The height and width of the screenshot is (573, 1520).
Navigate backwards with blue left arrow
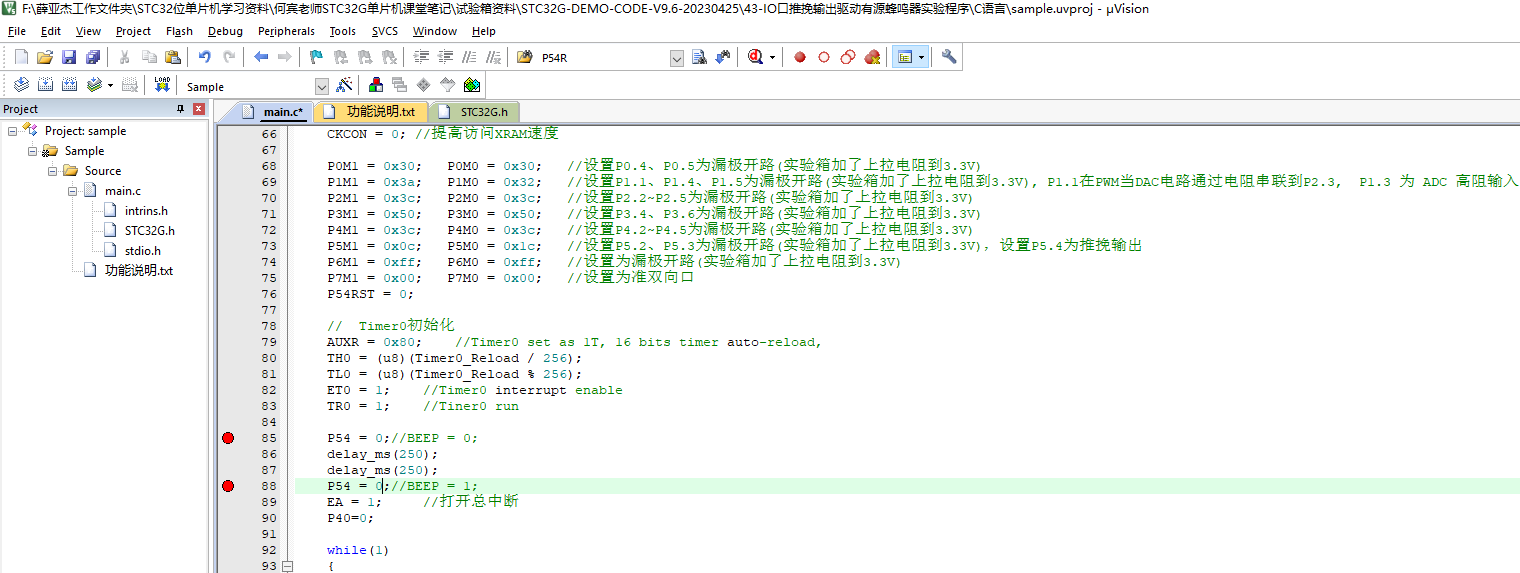(261, 57)
